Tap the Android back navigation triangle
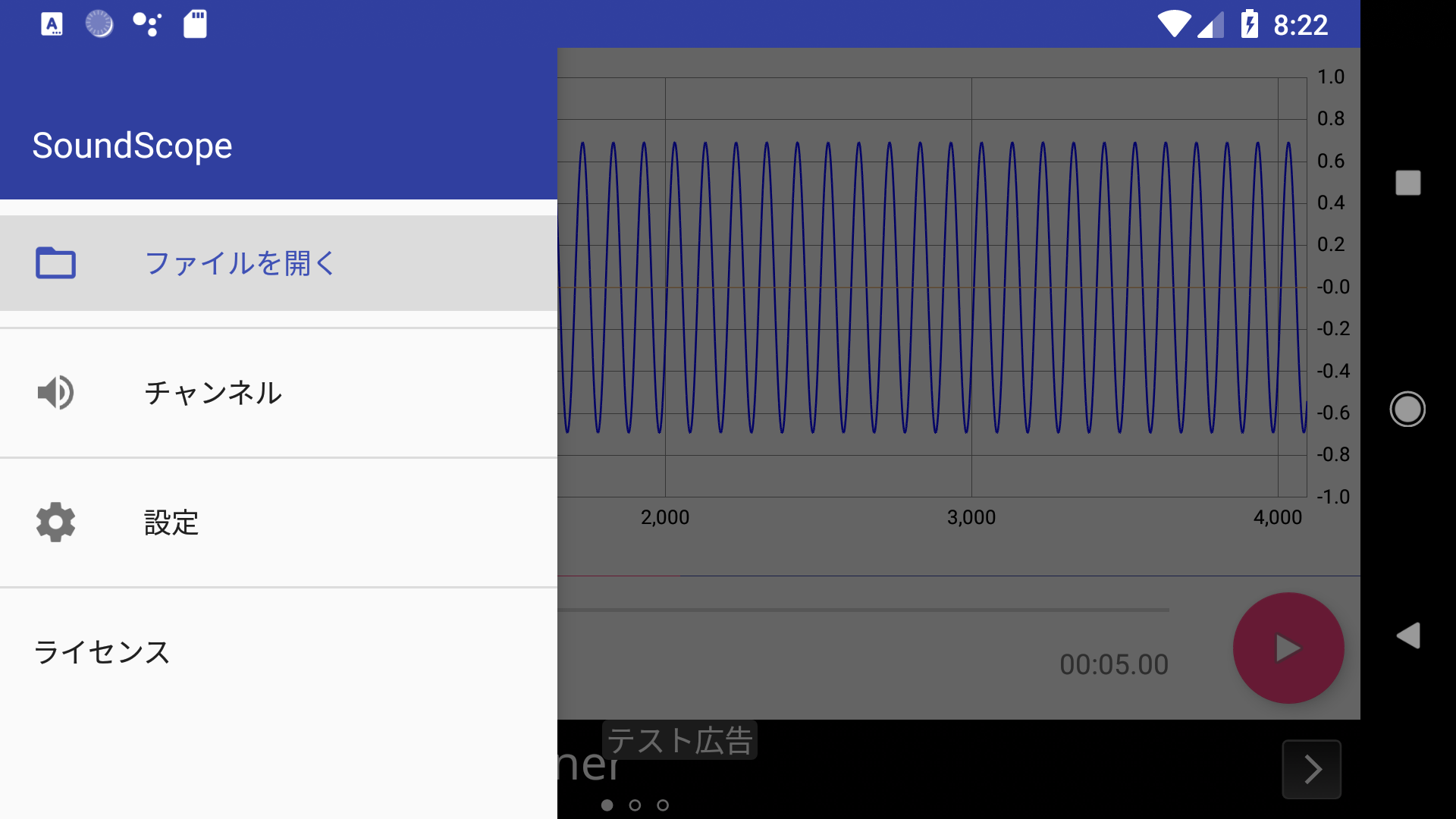 pyautogui.click(x=1407, y=635)
